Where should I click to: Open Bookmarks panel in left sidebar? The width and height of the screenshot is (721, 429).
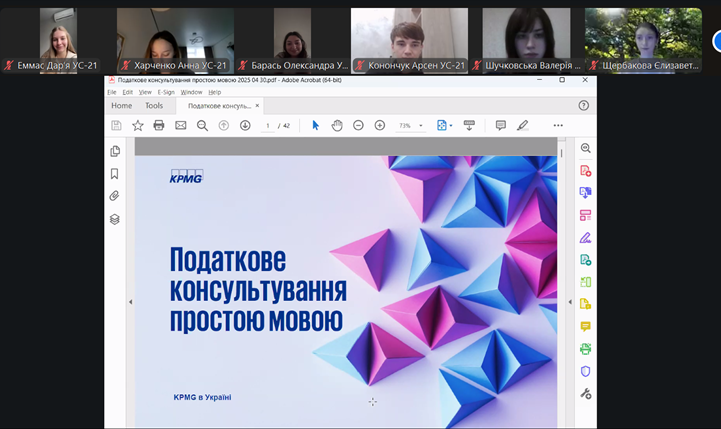point(115,173)
